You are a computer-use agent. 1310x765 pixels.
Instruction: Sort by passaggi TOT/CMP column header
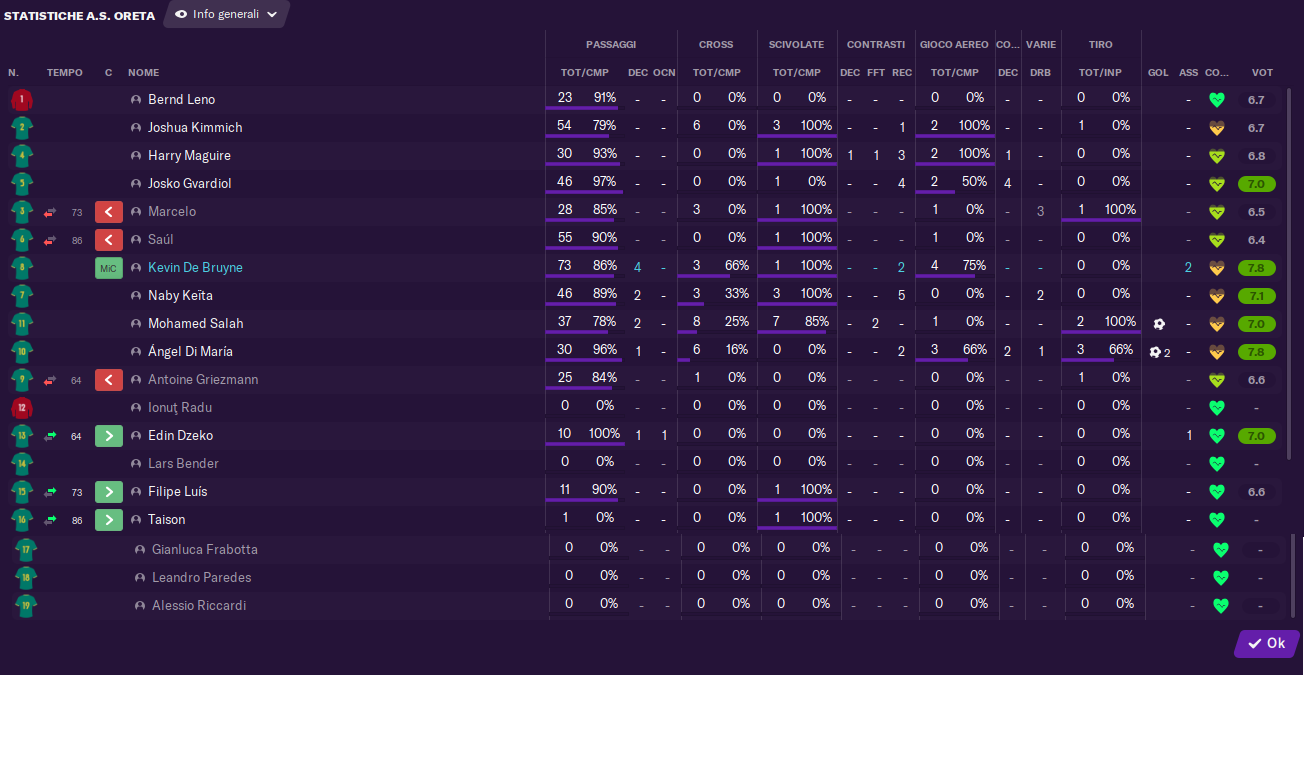(x=585, y=73)
